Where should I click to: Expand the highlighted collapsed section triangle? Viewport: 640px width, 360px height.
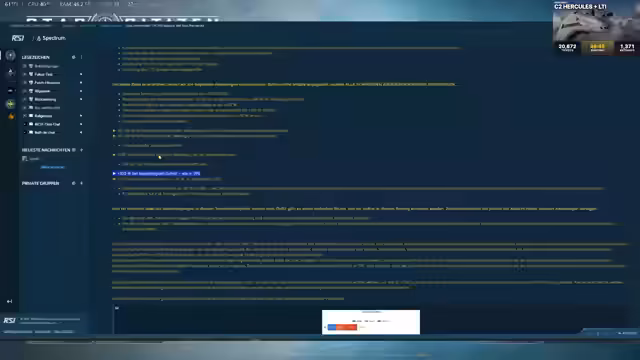[114, 173]
